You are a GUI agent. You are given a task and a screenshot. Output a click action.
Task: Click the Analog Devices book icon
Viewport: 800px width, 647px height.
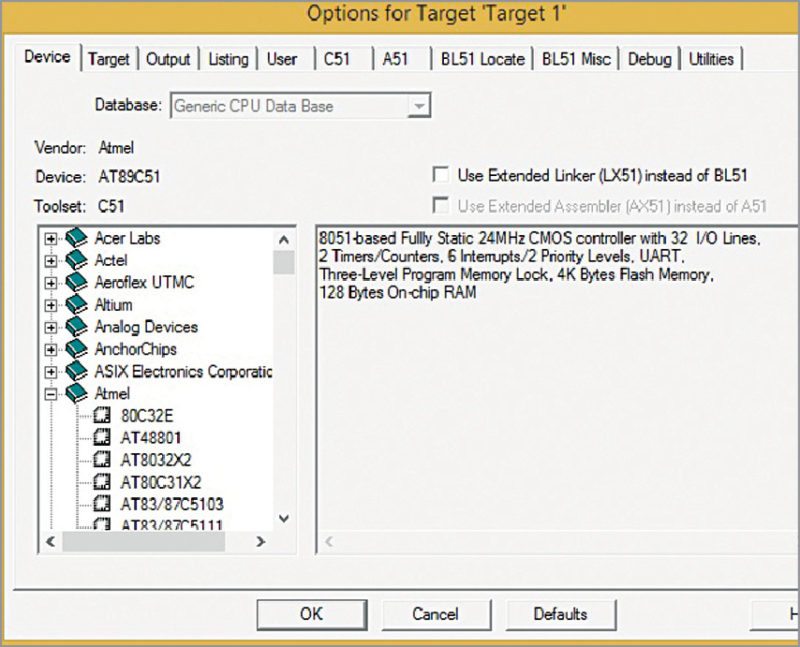tap(77, 327)
